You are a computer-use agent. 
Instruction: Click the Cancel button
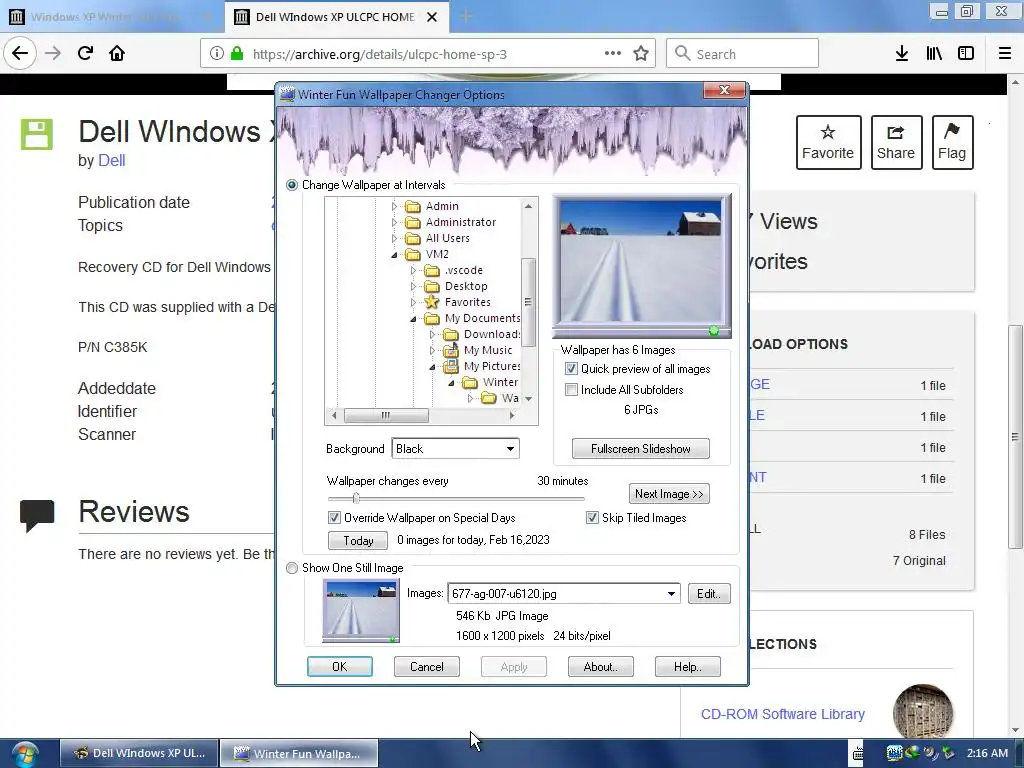click(x=426, y=667)
